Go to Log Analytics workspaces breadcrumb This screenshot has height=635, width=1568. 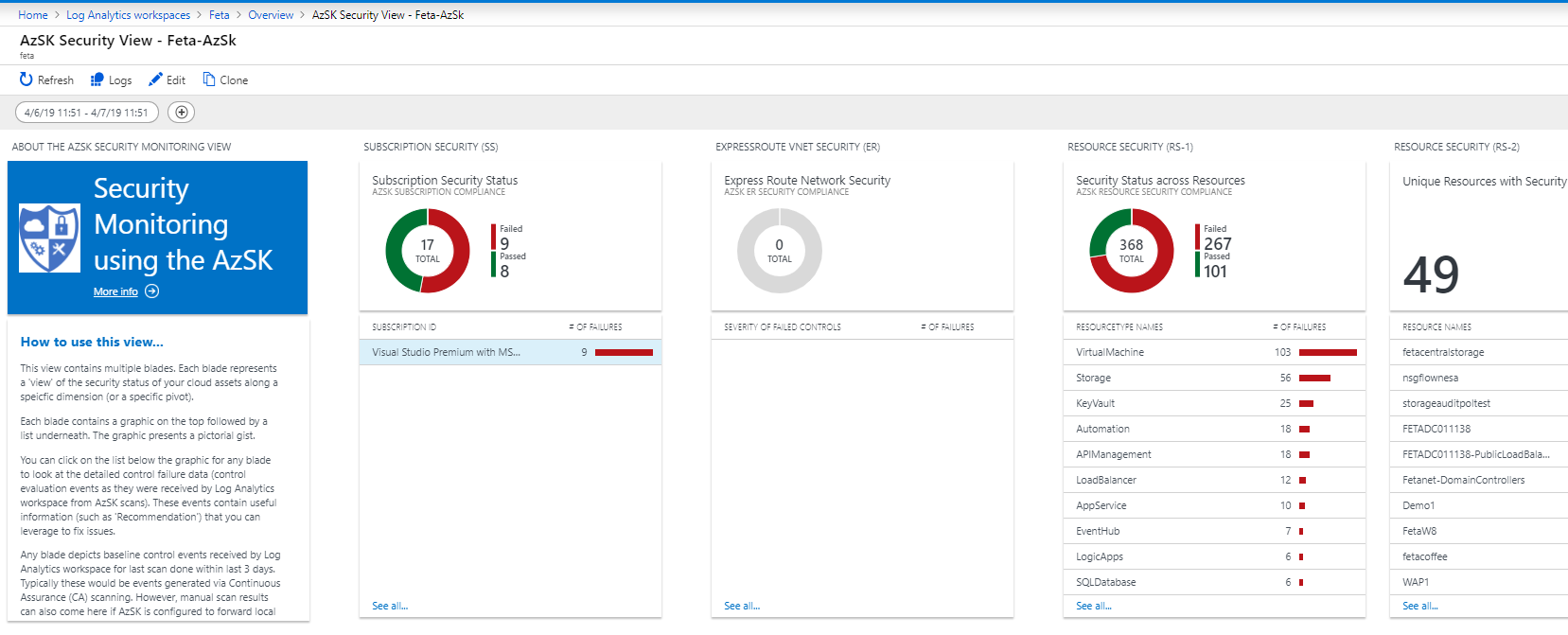(128, 15)
